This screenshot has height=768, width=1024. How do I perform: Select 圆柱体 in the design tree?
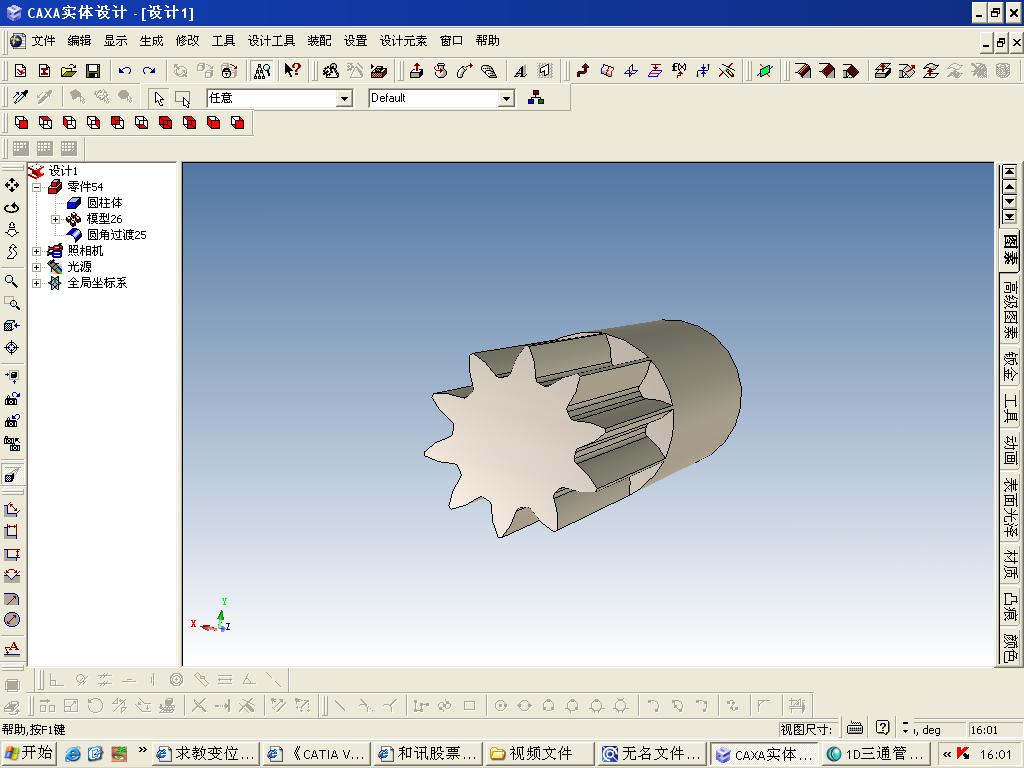click(104, 203)
